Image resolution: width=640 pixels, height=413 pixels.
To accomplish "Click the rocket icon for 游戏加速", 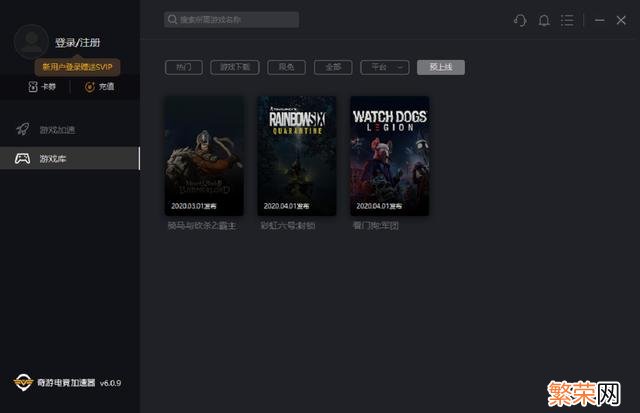I will (22, 130).
